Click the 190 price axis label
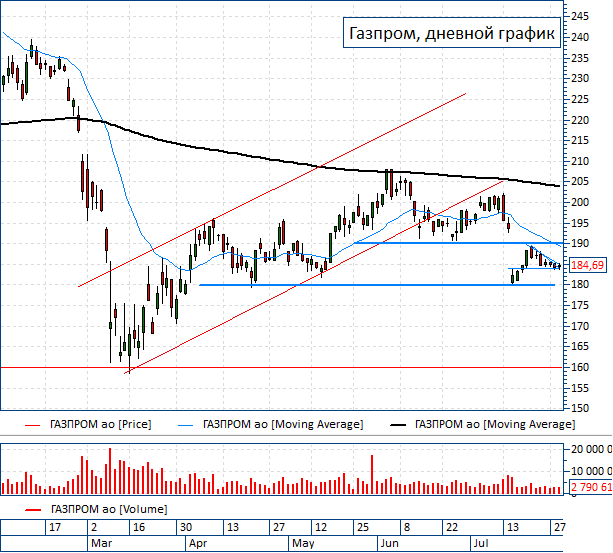 point(580,243)
